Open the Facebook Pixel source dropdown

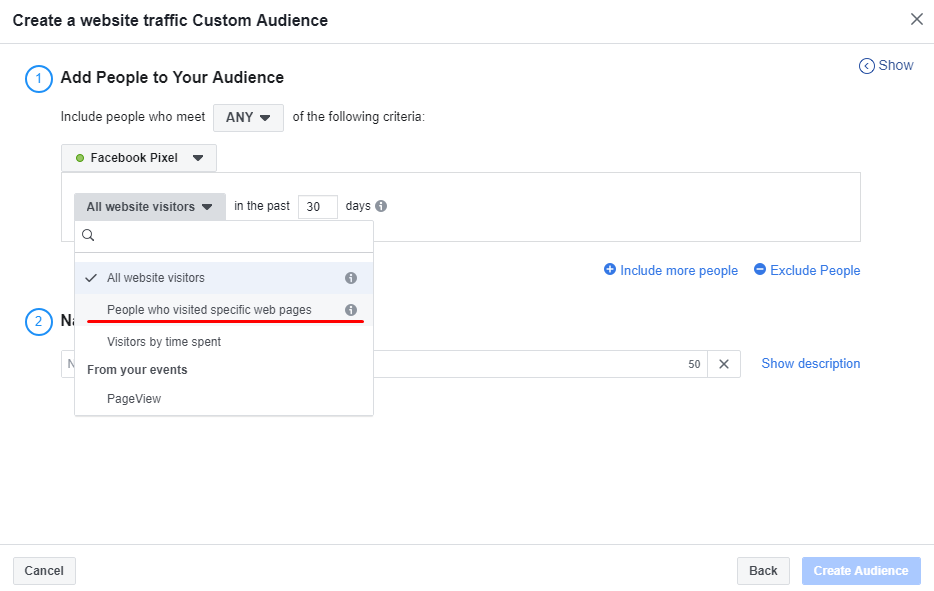139,158
